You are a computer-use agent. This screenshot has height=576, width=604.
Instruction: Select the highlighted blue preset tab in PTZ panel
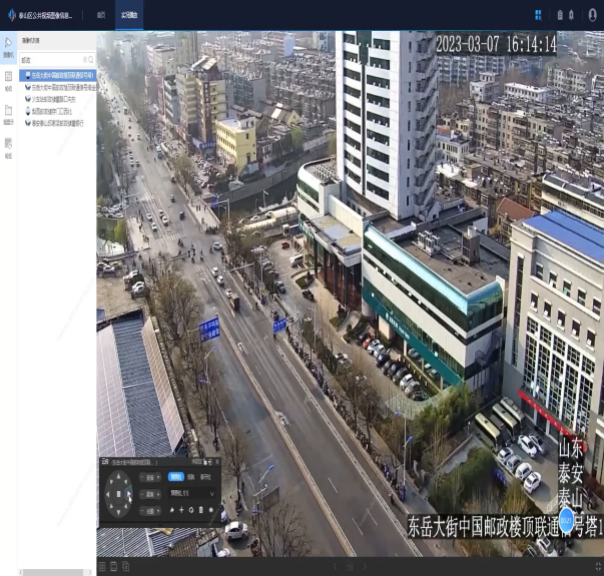click(x=176, y=477)
